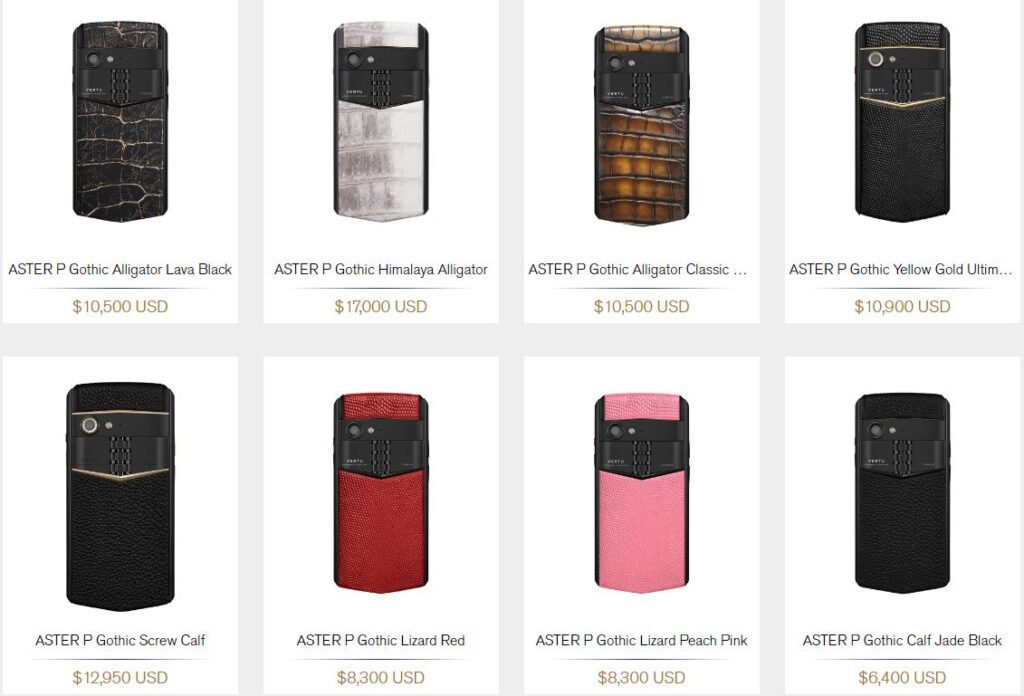Select the brown Alligator Classic phone image
This screenshot has width=1024, height=696.
(x=641, y=124)
